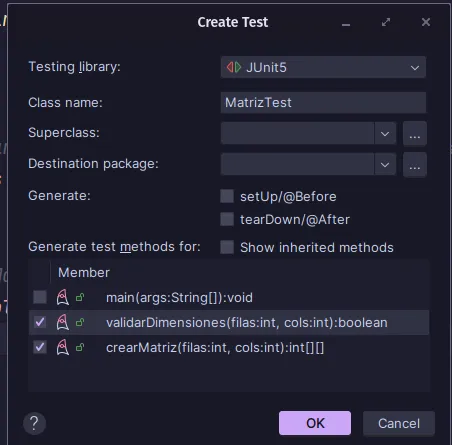Browse for Superclass with ellipsis button
The image size is (452, 445).
[x=415, y=133]
